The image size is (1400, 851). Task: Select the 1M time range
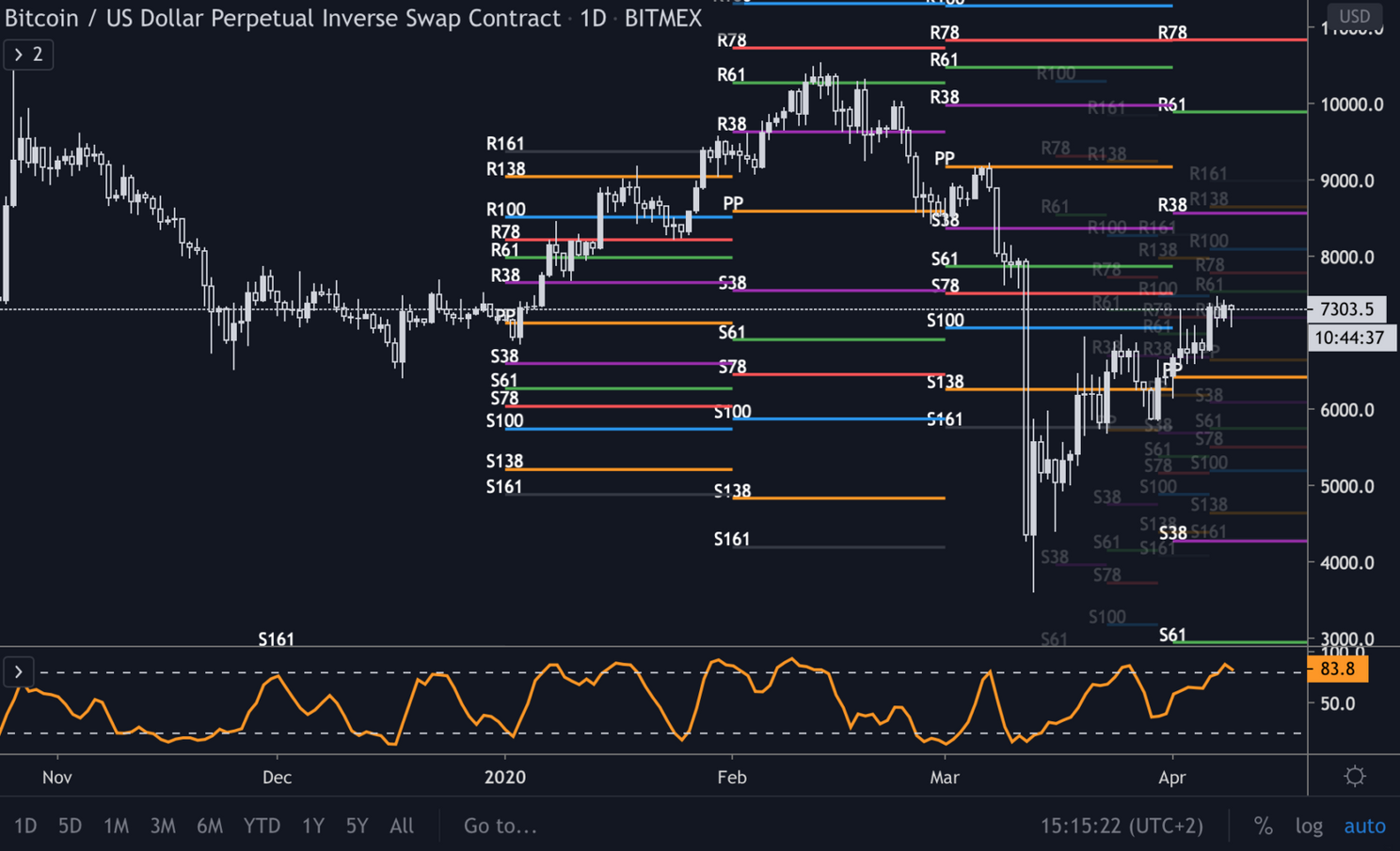coord(116,826)
